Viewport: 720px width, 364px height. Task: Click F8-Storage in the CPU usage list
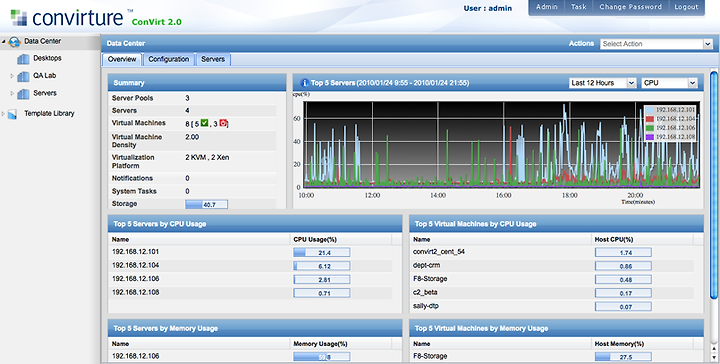point(430,279)
